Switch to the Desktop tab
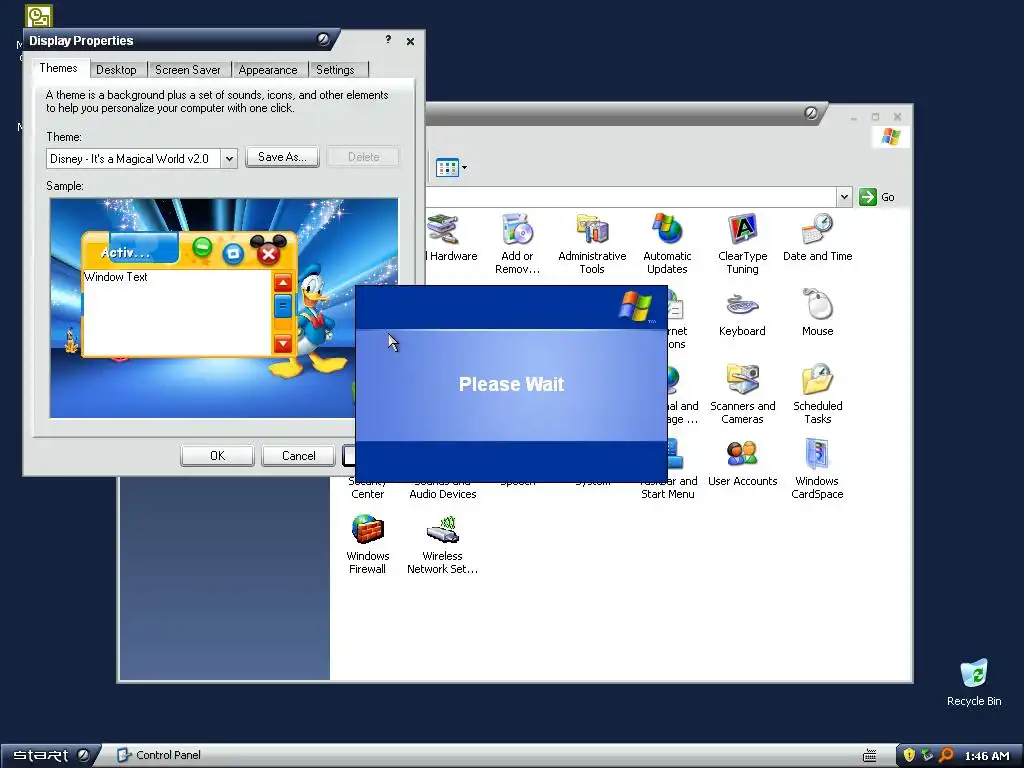 click(116, 70)
